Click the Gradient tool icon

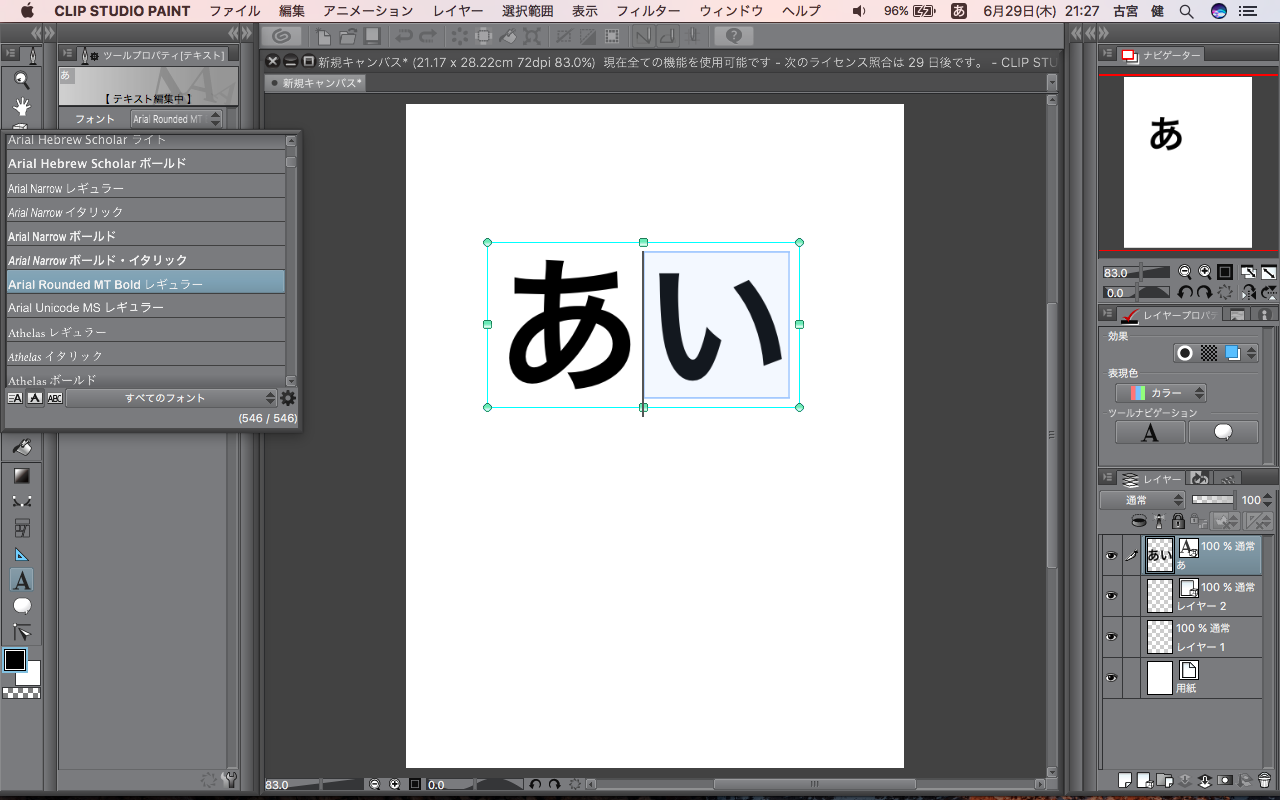(x=21, y=475)
